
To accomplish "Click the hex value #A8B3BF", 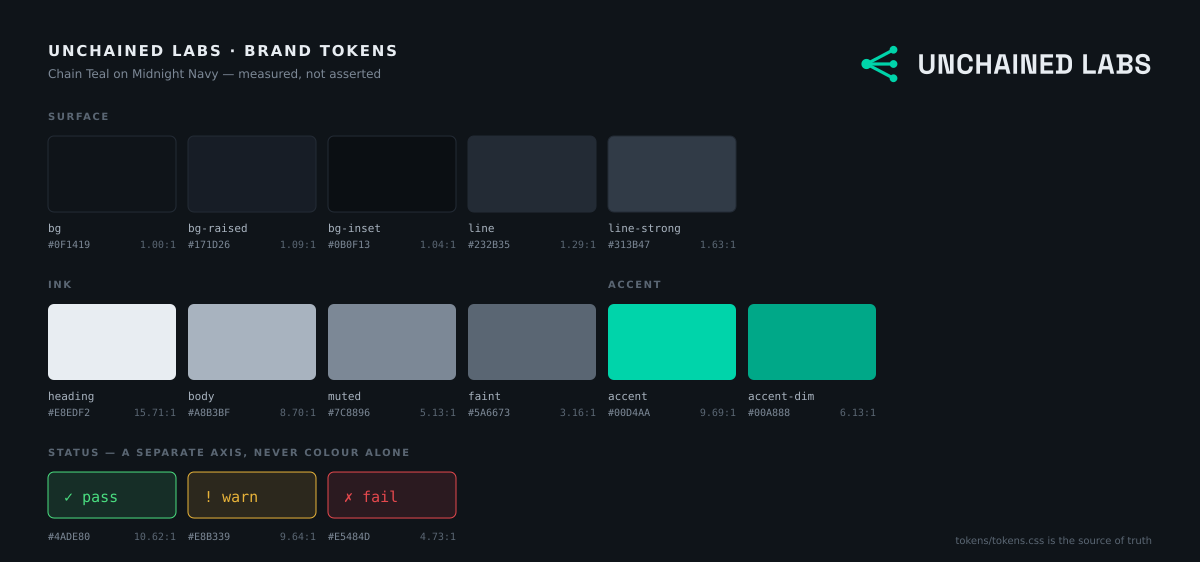I will point(209,413).
